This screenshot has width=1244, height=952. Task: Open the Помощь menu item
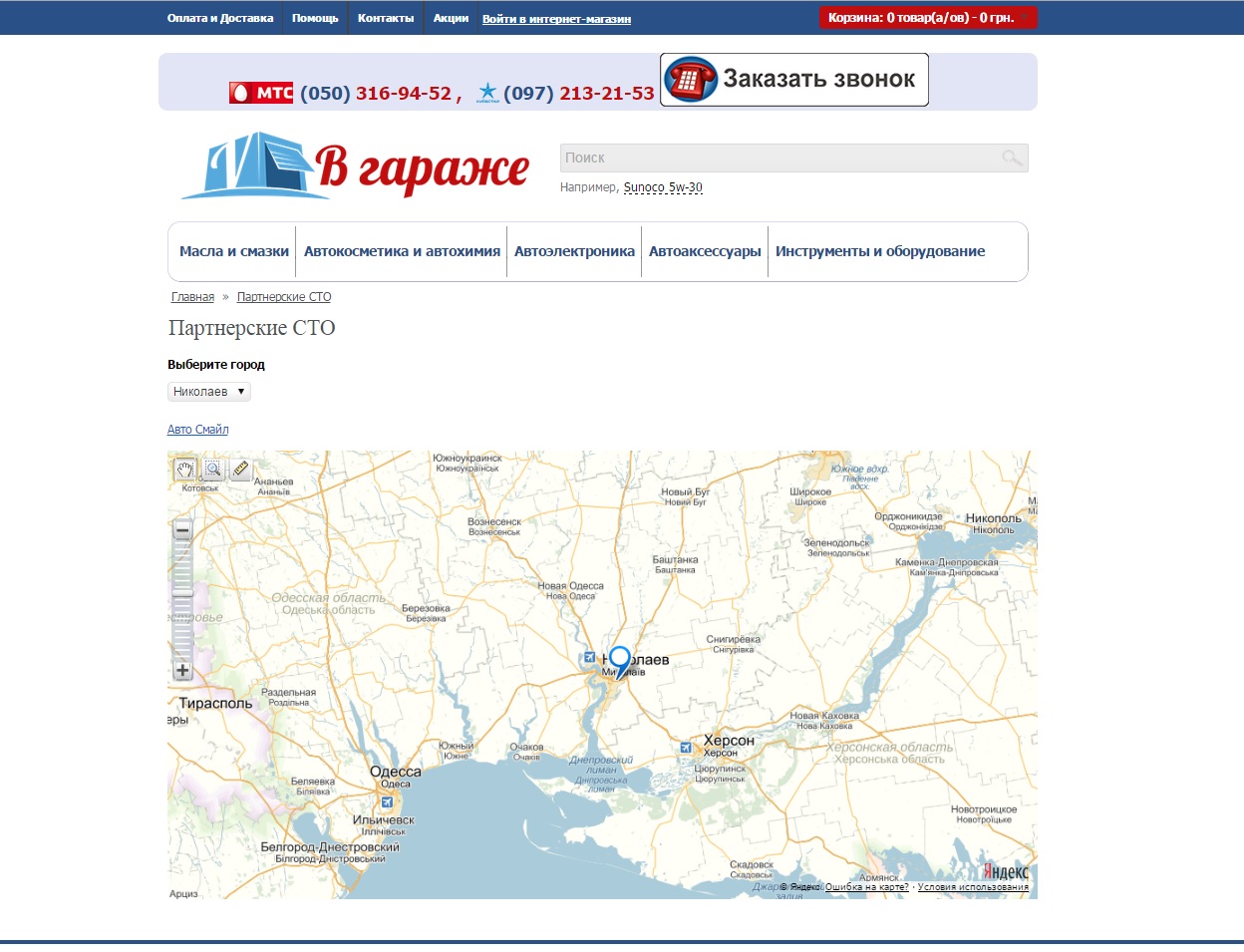pyautogui.click(x=315, y=18)
